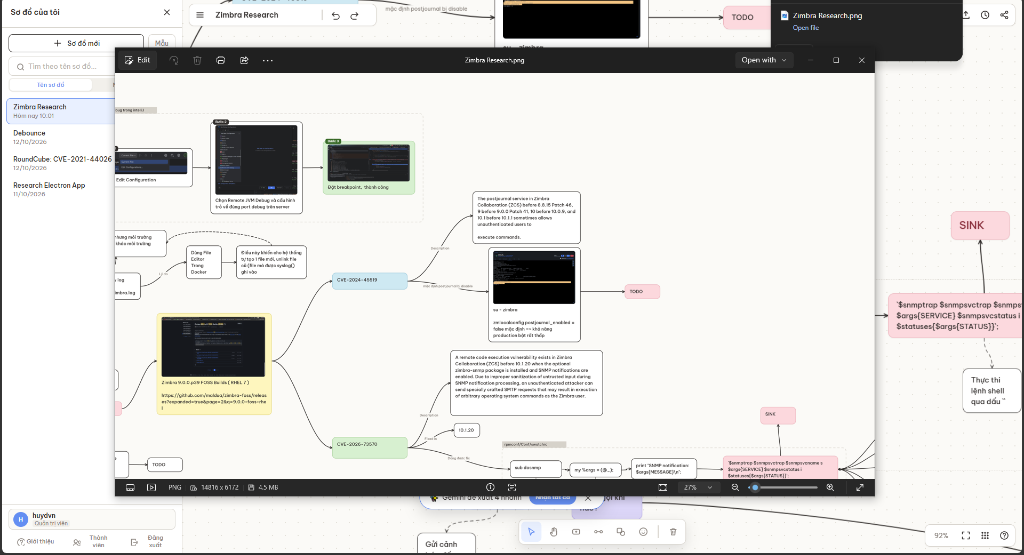This screenshot has width=1024, height=555.
Task: Rotate the image in Photos viewer
Action: [x=174, y=60]
